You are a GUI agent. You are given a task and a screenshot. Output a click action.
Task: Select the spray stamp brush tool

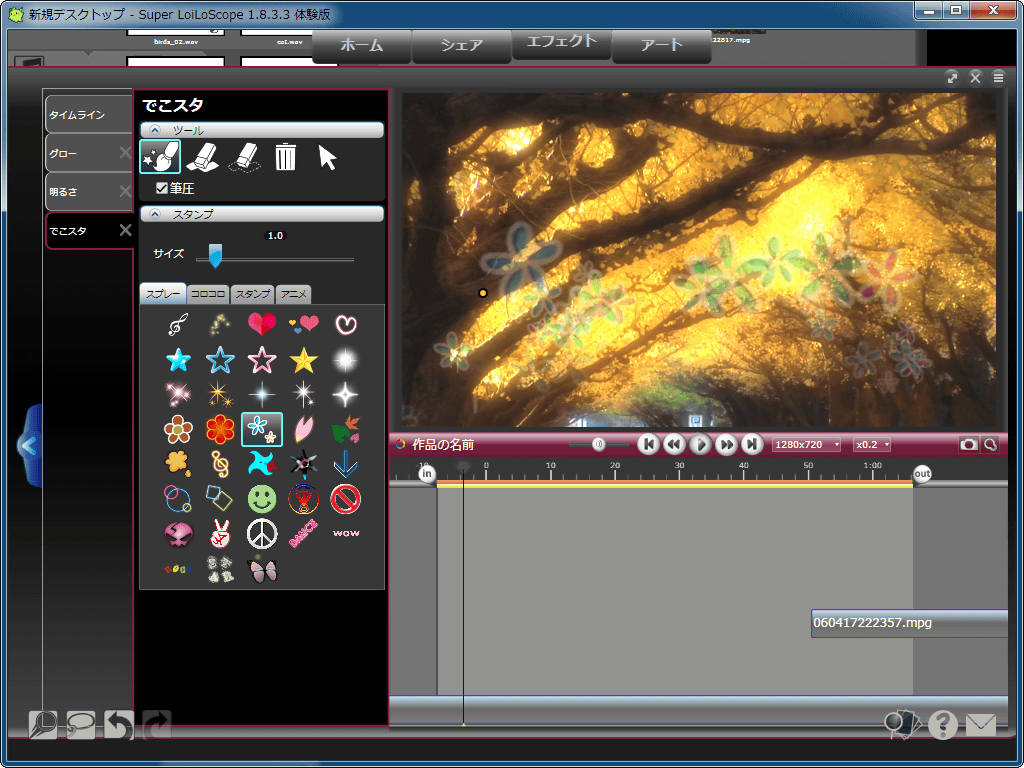pos(160,156)
